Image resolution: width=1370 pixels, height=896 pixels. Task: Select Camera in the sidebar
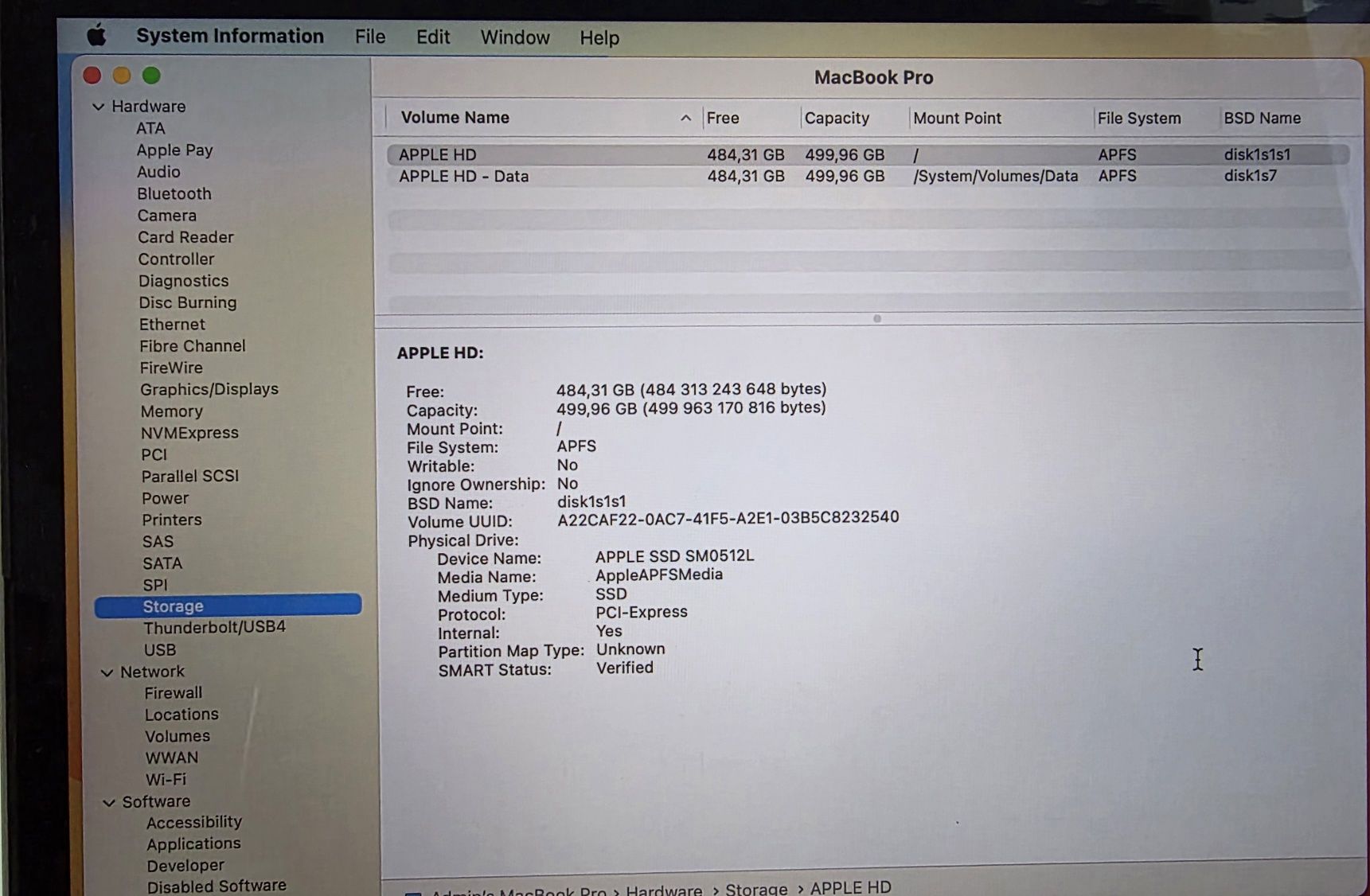(167, 216)
